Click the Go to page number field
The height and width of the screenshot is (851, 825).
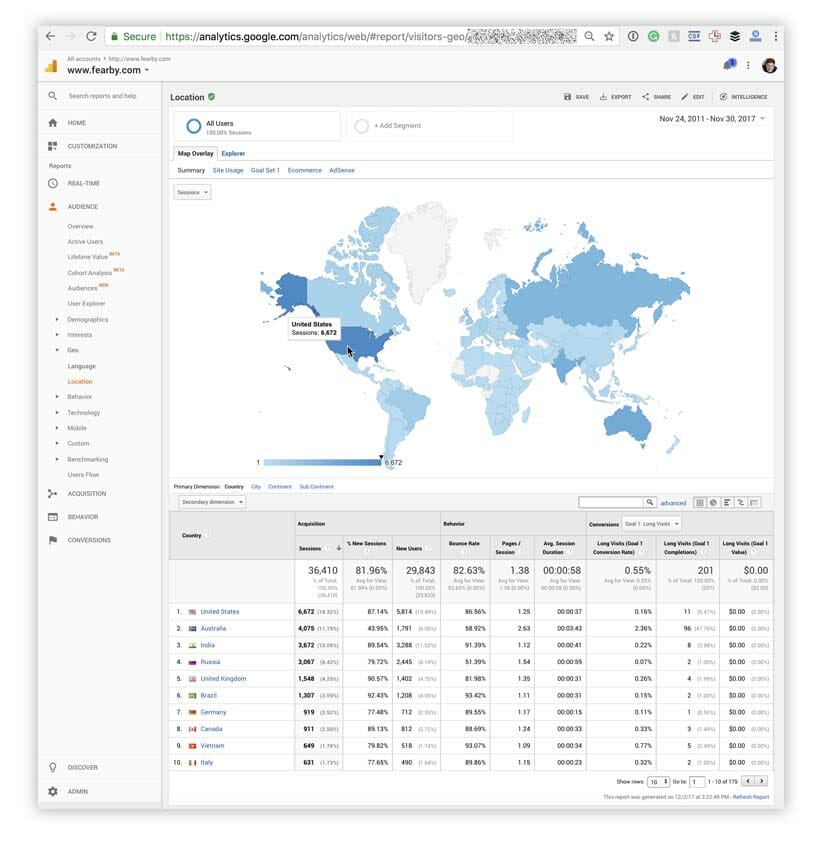[x=696, y=782]
